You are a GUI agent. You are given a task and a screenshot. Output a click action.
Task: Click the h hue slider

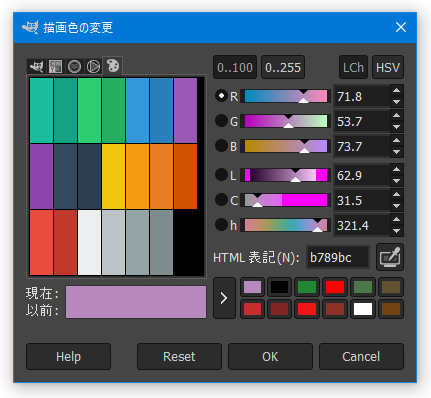(x=286, y=225)
